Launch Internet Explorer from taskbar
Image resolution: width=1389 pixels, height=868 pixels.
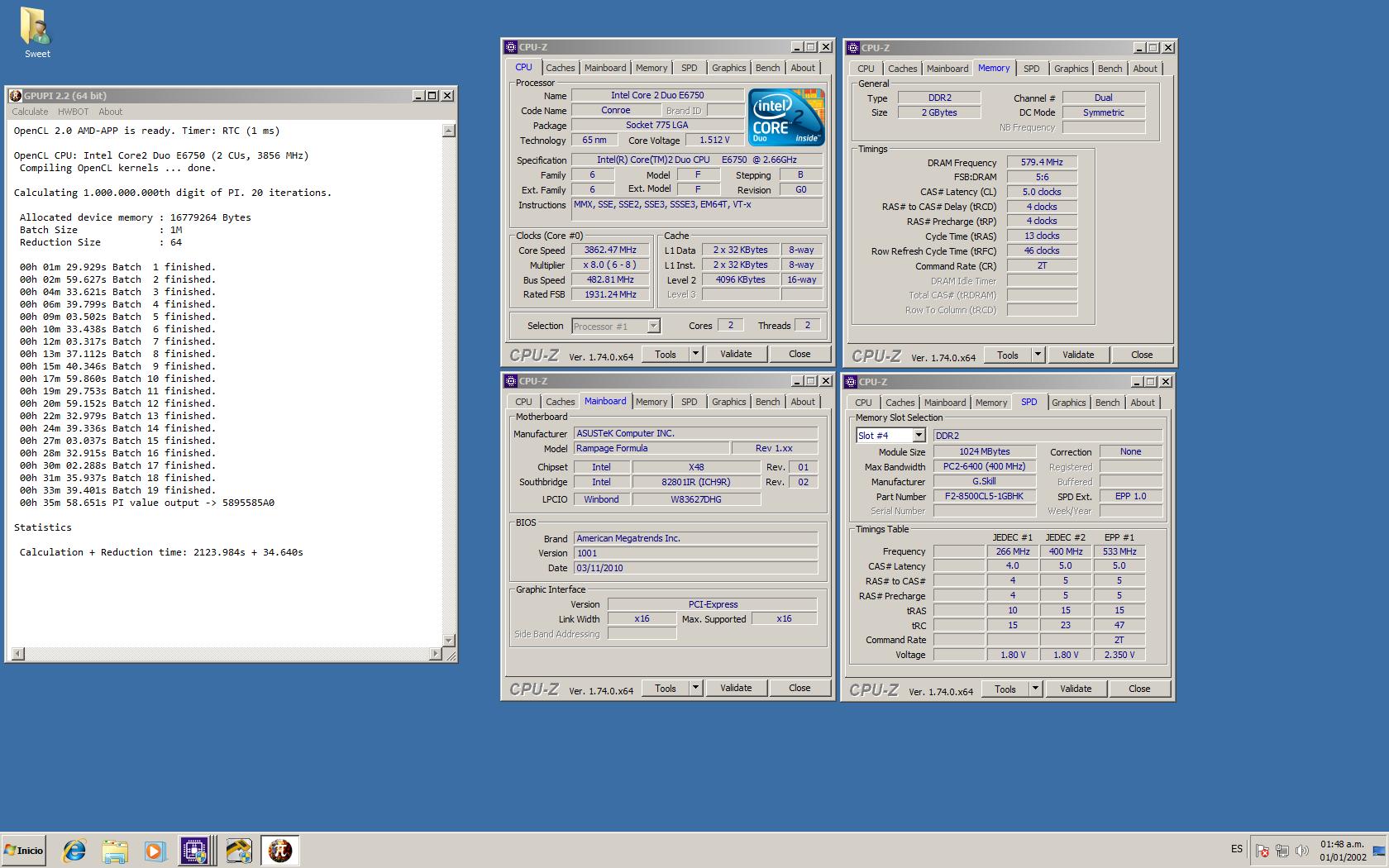(x=74, y=850)
